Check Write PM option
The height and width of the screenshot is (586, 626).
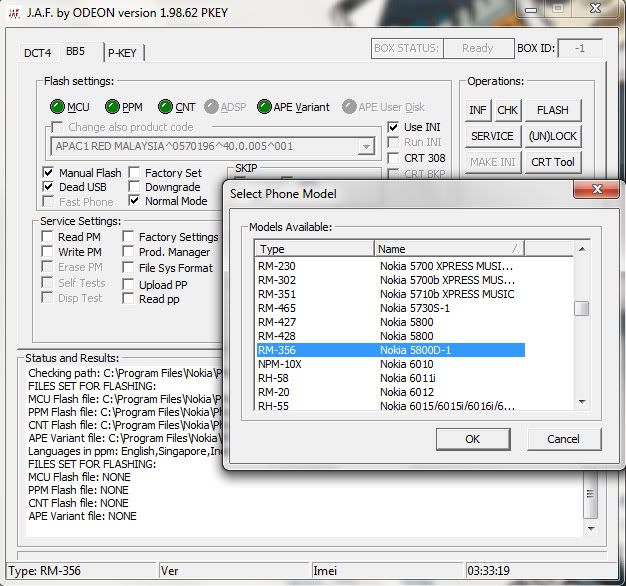pos(48,251)
